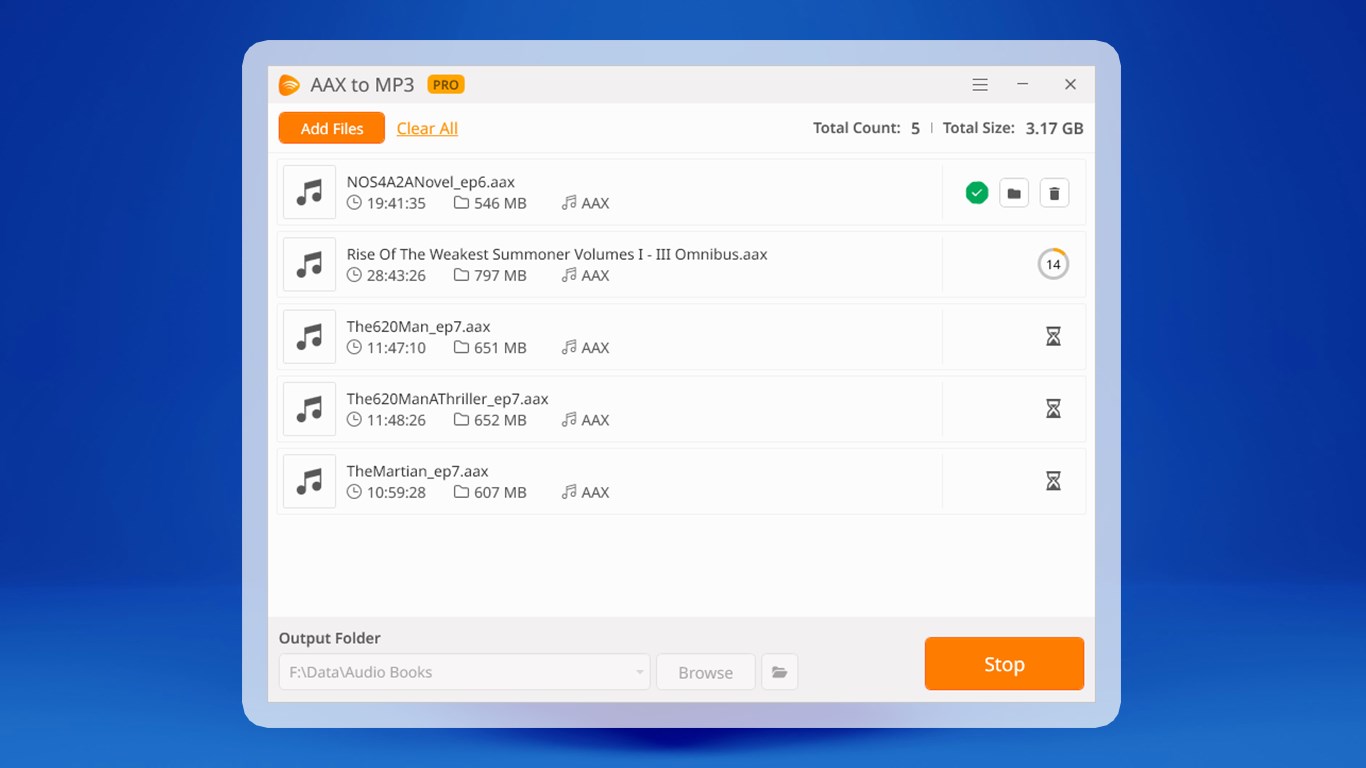
Task: Select the file name The620ManAThriller_ep7.aax
Action: point(448,399)
